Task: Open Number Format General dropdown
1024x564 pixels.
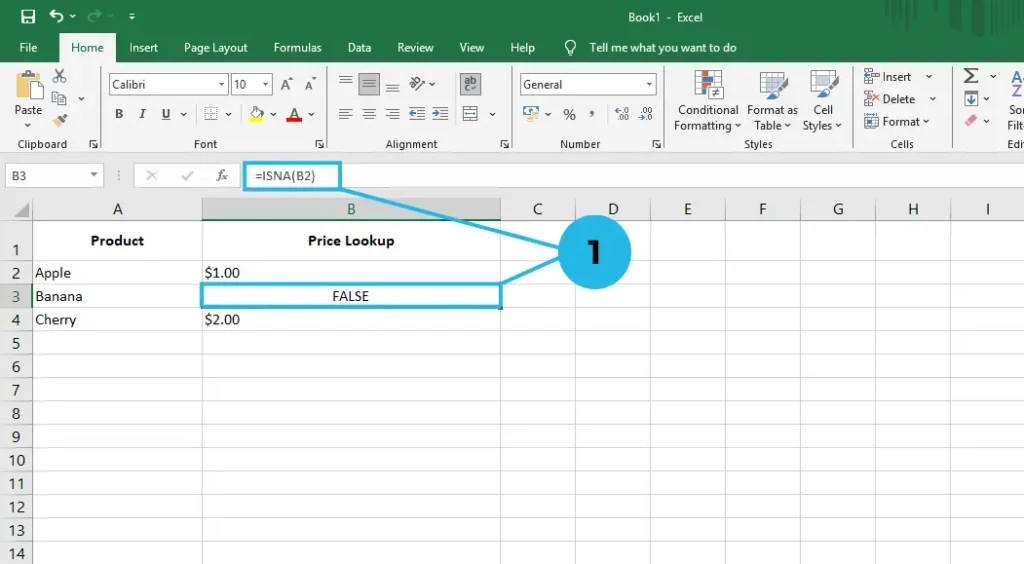Action: point(648,84)
